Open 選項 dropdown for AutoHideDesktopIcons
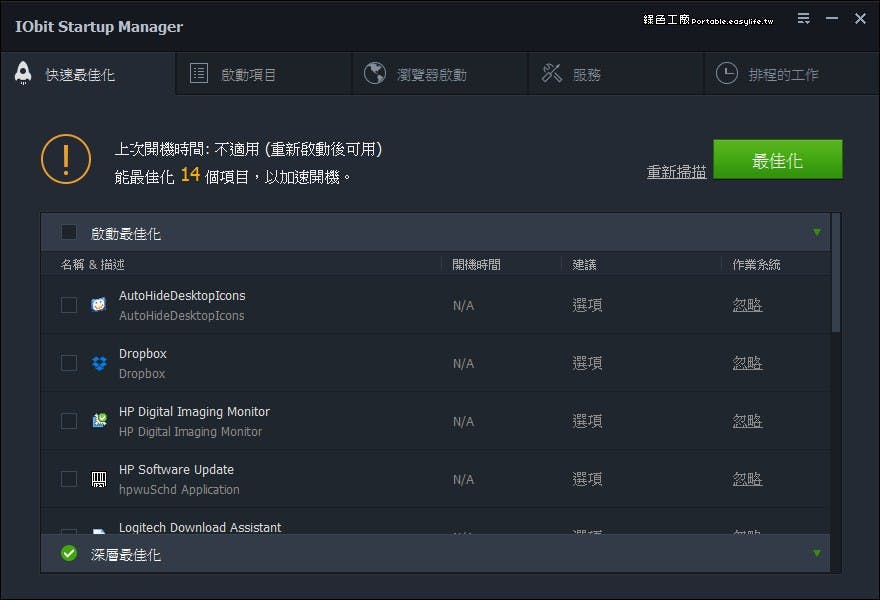Screen dimensions: 880x600 pyautogui.click(x=587, y=305)
